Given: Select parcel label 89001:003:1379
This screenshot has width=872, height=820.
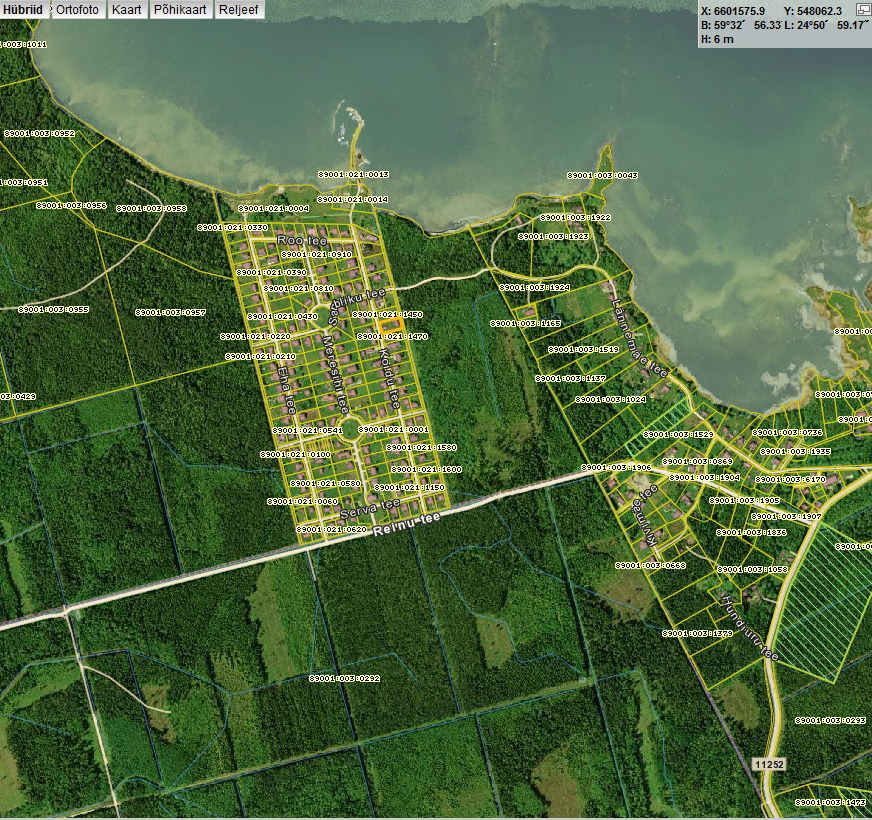Looking at the screenshot, I should [697, 633].
